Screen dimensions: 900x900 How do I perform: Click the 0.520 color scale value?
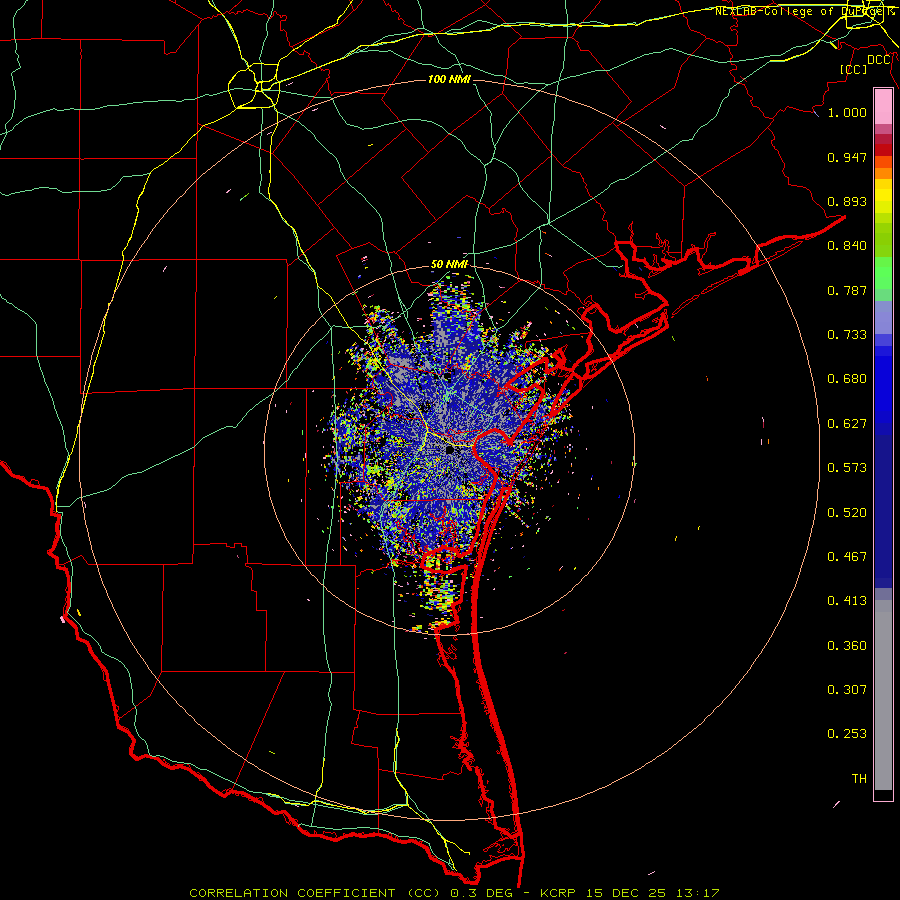[x=847, y=513]
